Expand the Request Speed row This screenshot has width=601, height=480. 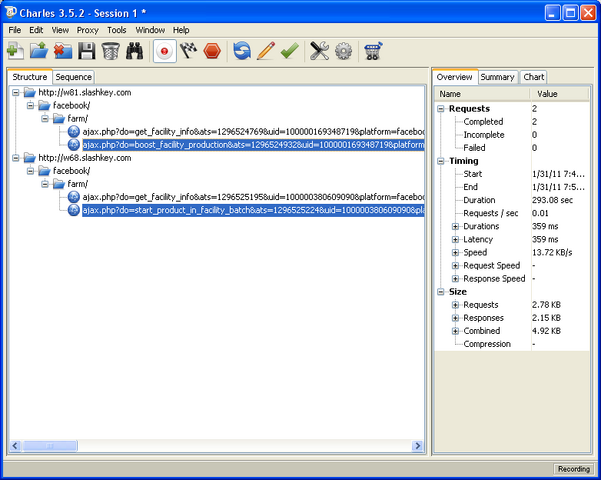tap(455, 265)
